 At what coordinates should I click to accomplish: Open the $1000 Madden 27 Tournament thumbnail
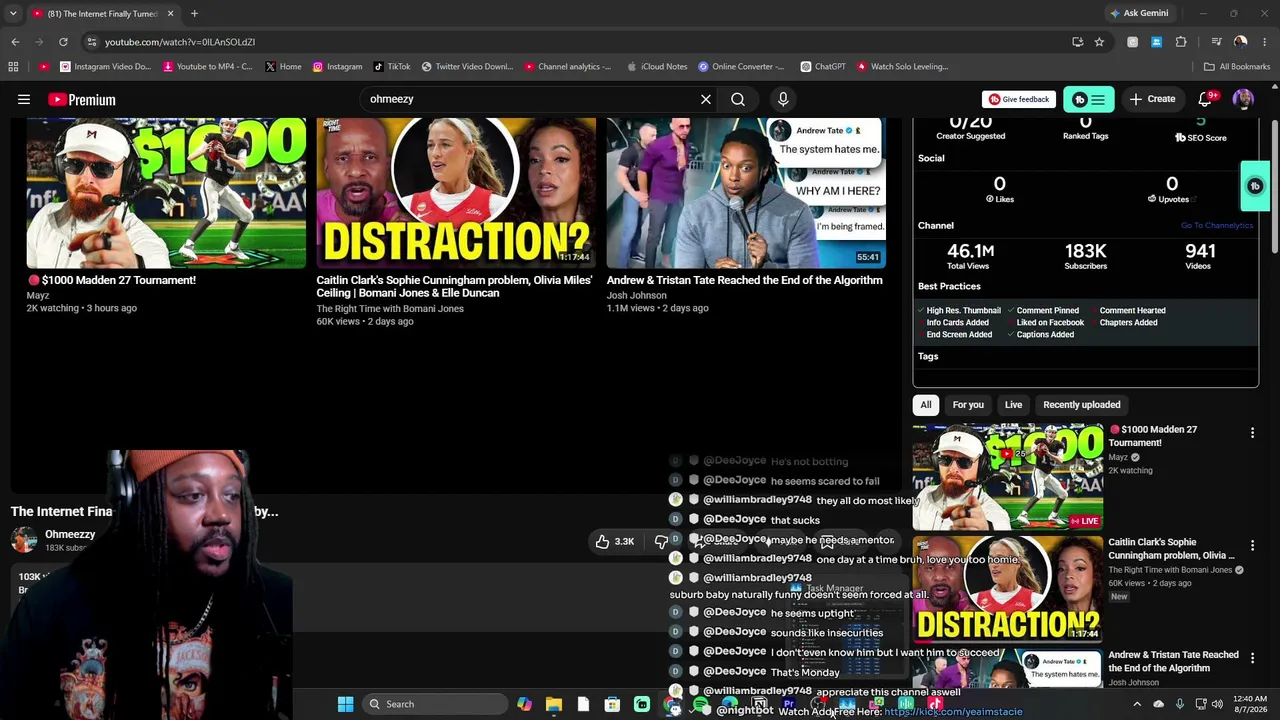pos(166,193)
